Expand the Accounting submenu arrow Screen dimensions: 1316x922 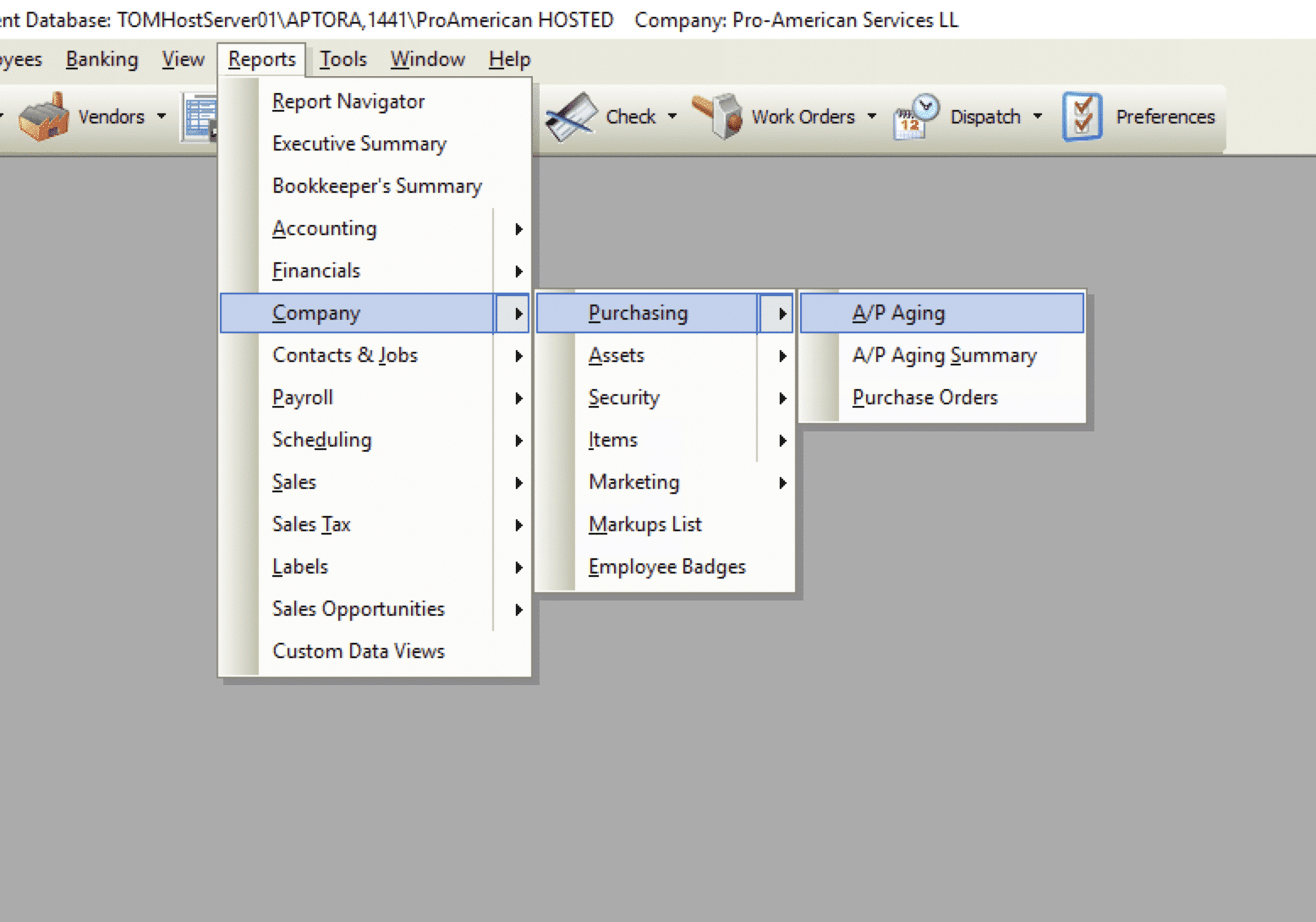coord(518,228)
